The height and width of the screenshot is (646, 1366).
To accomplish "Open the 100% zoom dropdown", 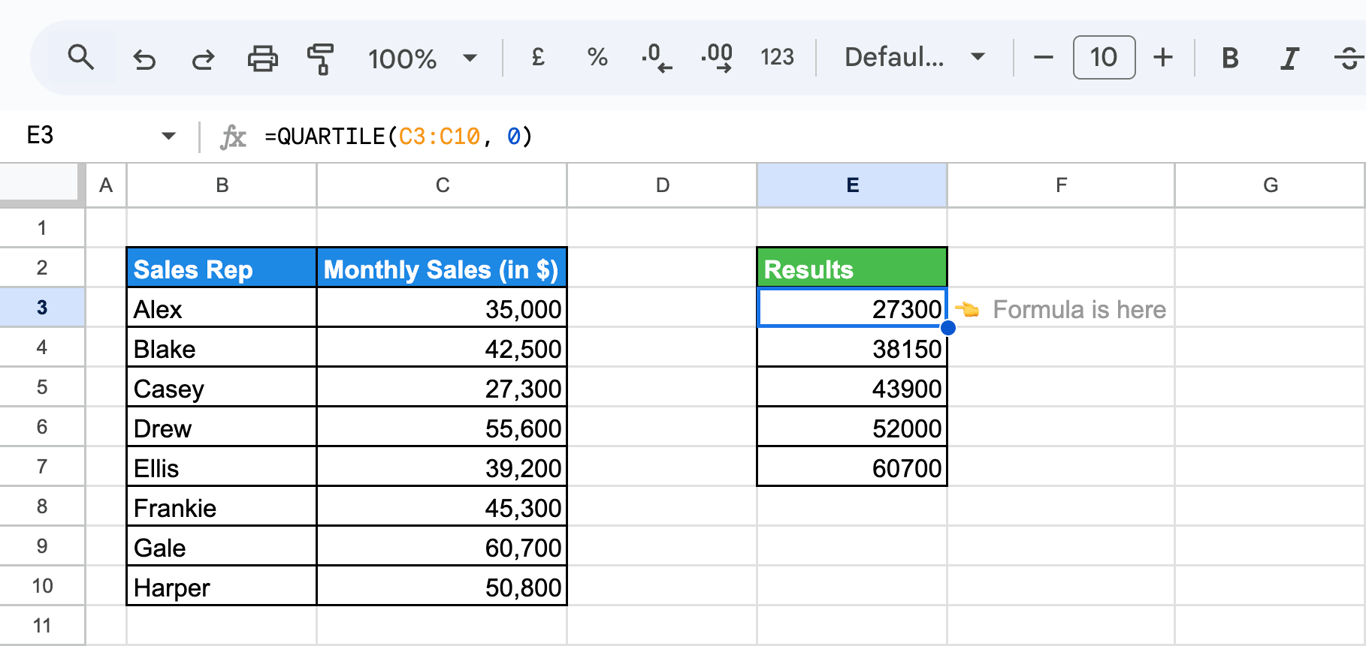I will 422,59.
